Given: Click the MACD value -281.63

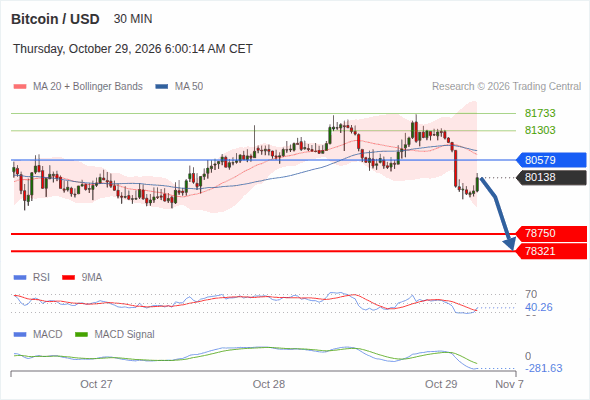Looking at the screenshot, I should click(544, 368).
